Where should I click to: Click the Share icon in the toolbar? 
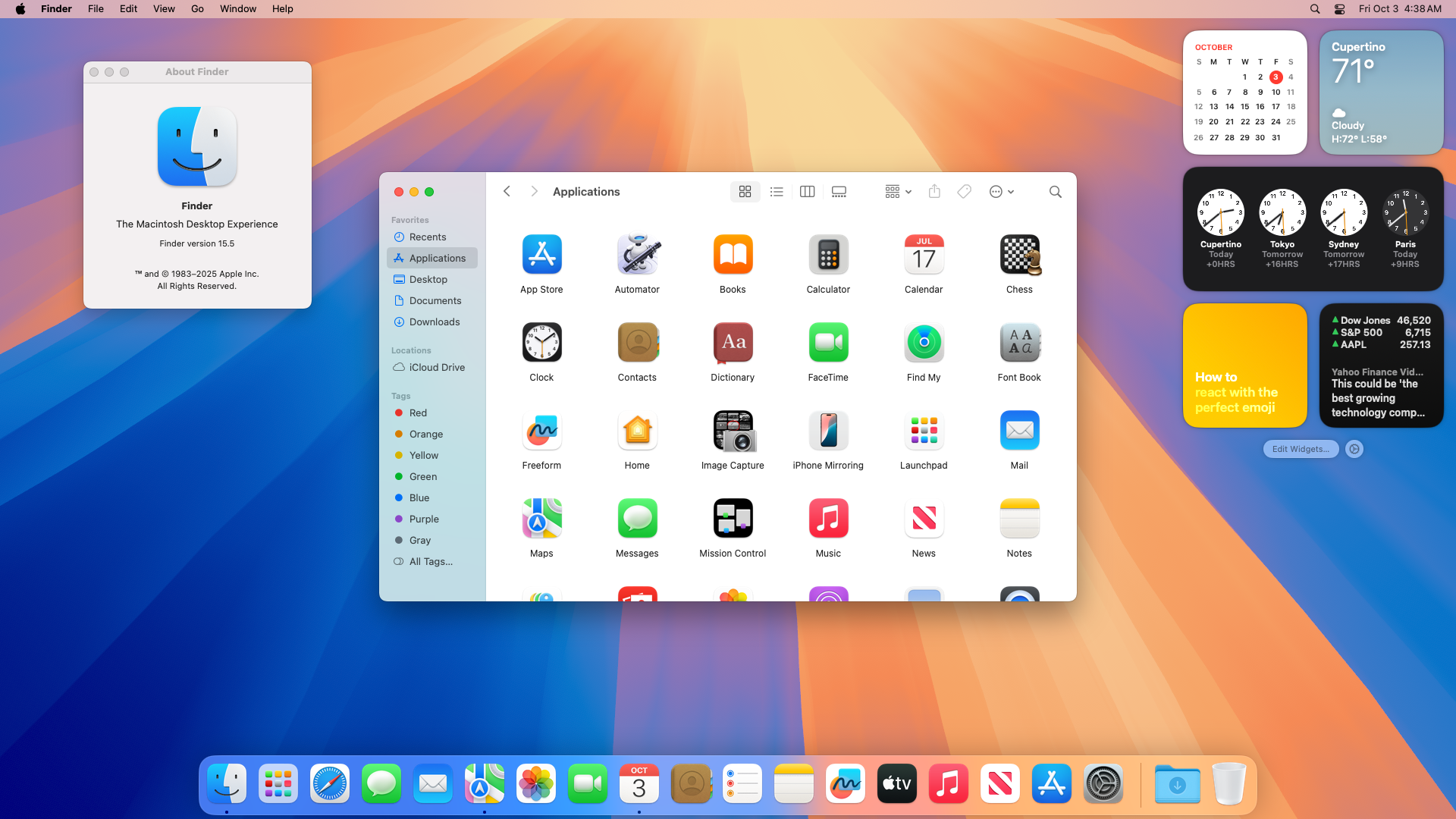coord(934,192)
